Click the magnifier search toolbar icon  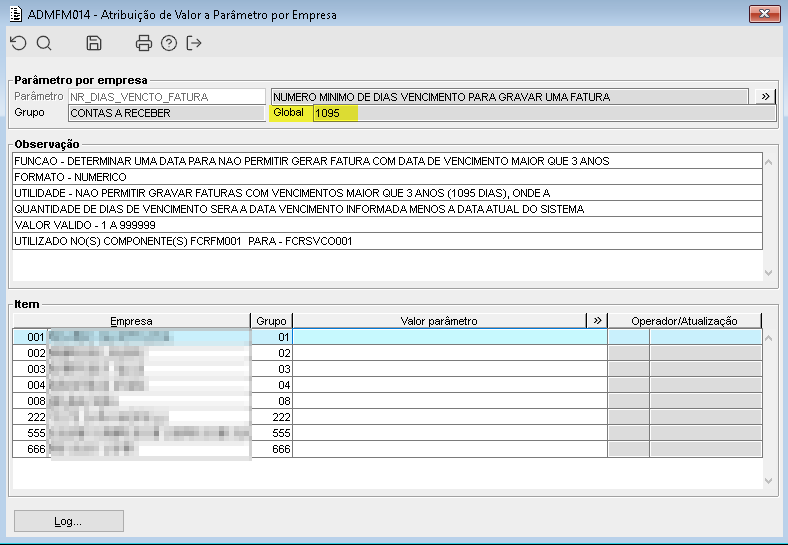(x=44, y=43)
